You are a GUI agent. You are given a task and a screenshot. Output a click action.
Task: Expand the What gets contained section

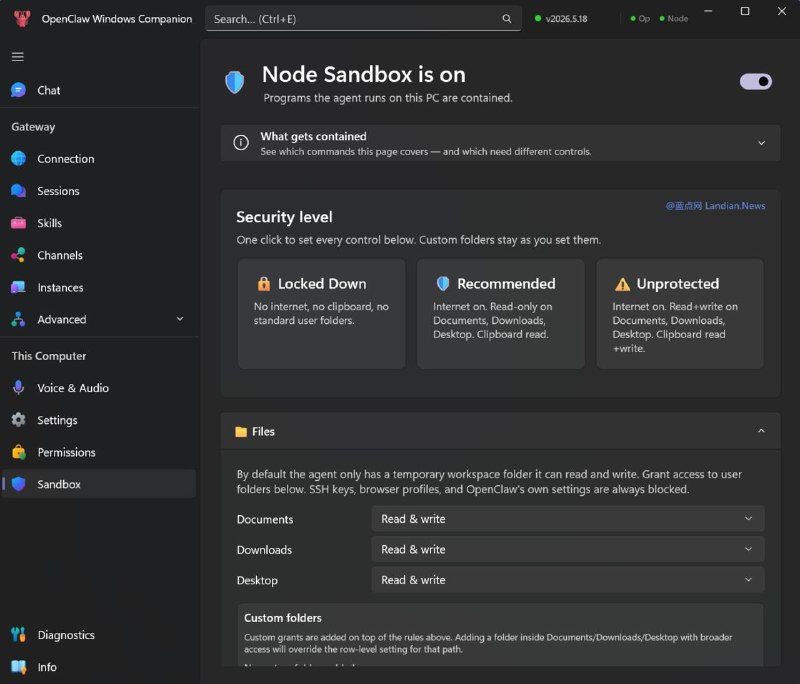[x=761, y=143]
